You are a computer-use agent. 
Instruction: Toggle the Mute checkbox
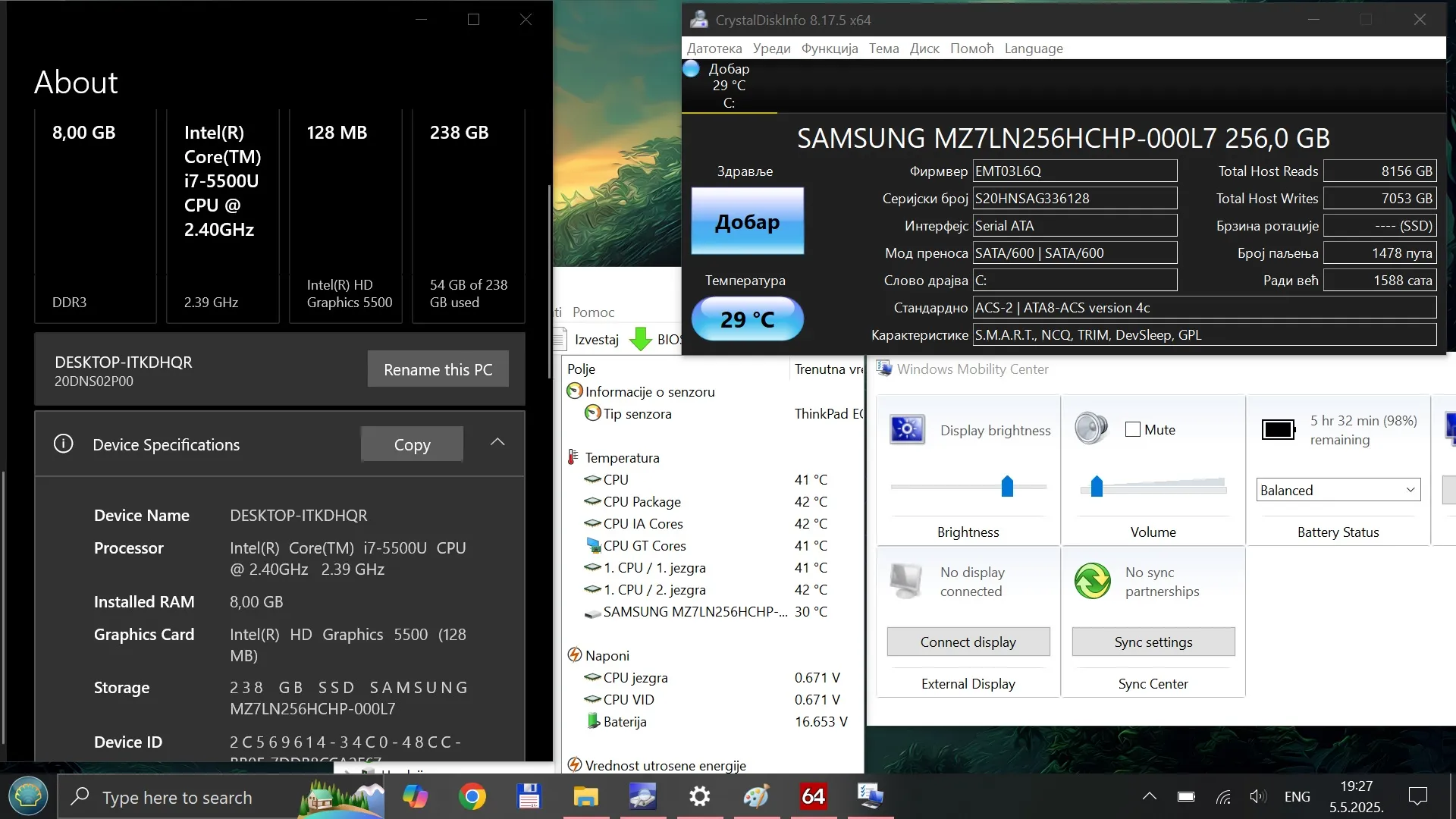(1133, 430)
